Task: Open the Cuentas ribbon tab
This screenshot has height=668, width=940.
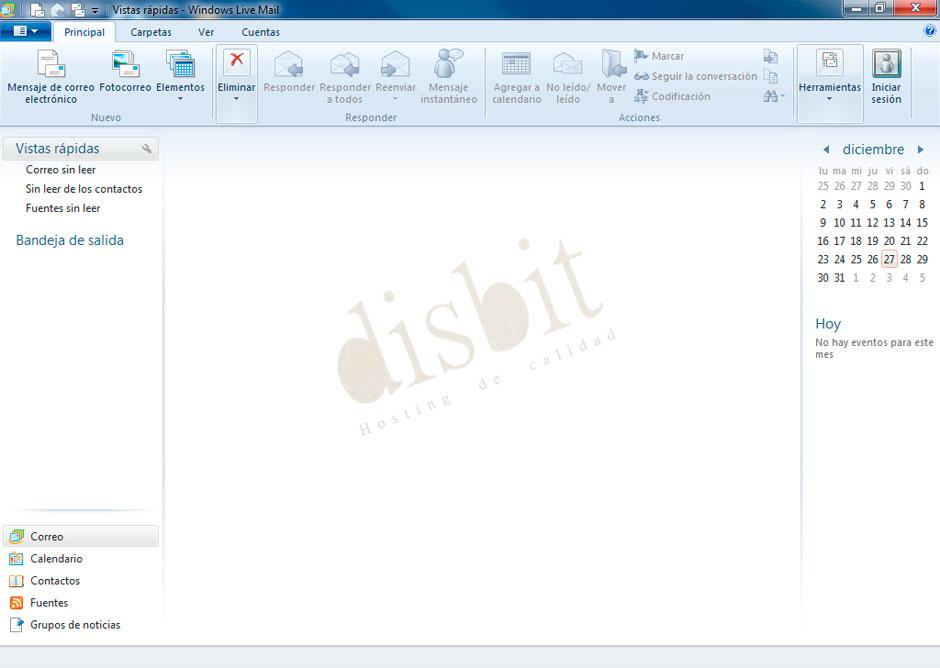Action: [260, 31]
